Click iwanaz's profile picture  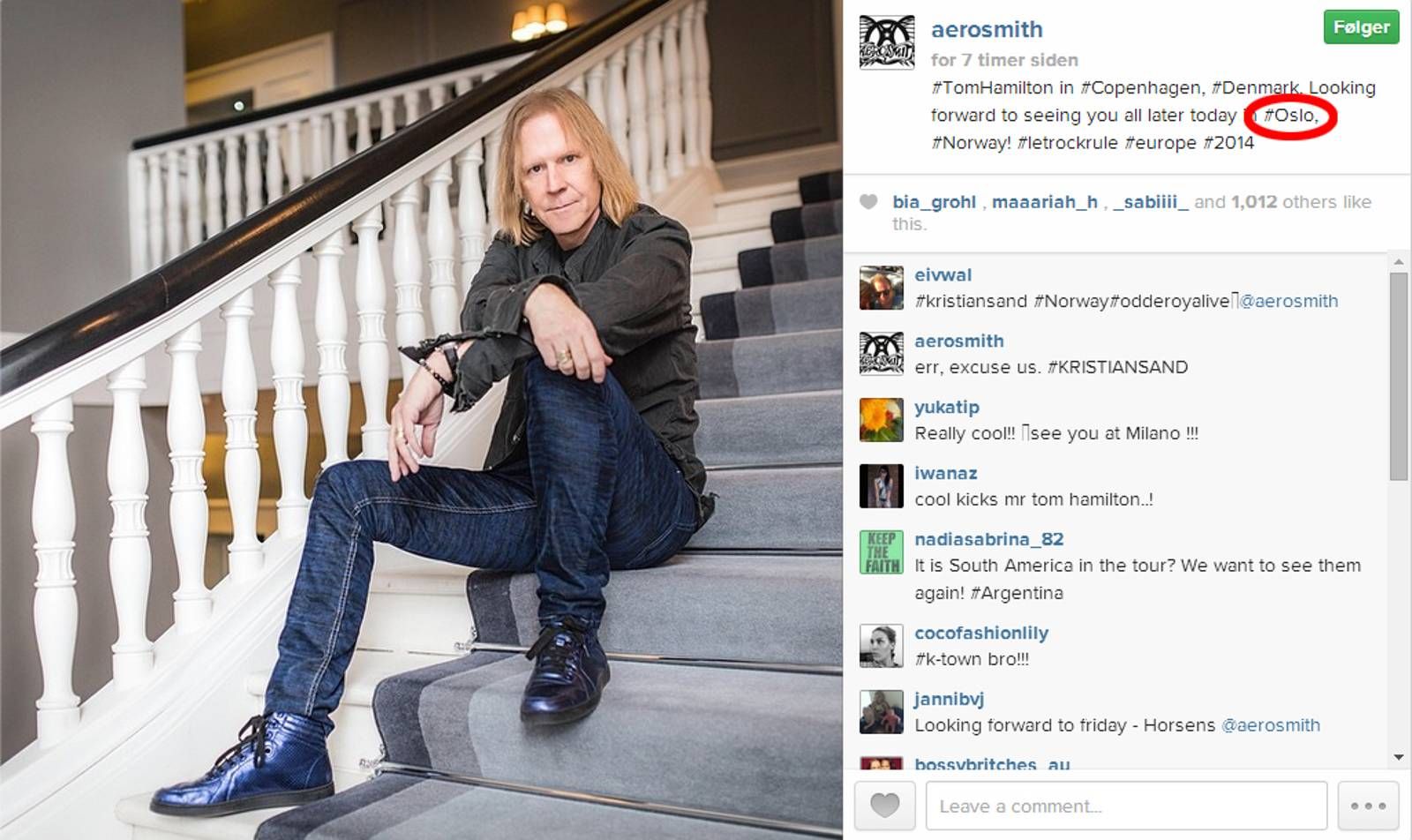(882, 486)
